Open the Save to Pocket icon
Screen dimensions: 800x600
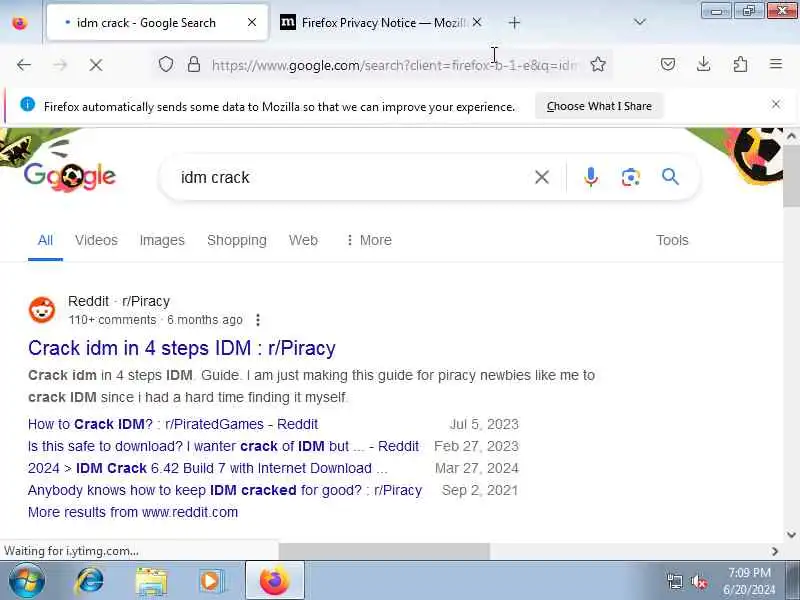668,64
